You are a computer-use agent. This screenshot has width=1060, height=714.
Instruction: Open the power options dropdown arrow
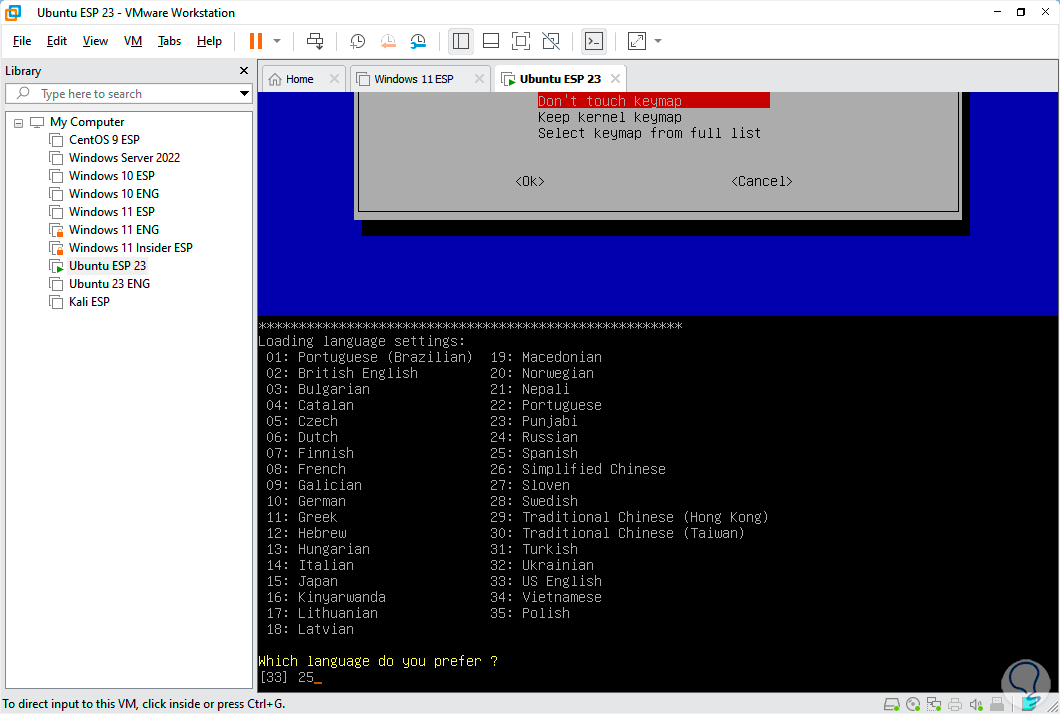pos(277,41)
